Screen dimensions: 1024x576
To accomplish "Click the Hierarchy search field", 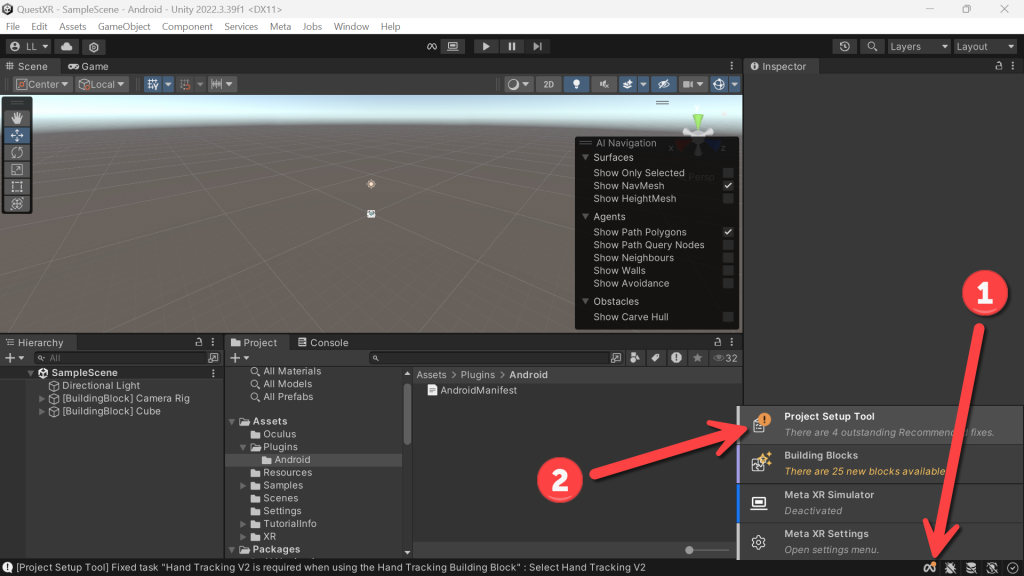I will [122, 358].
